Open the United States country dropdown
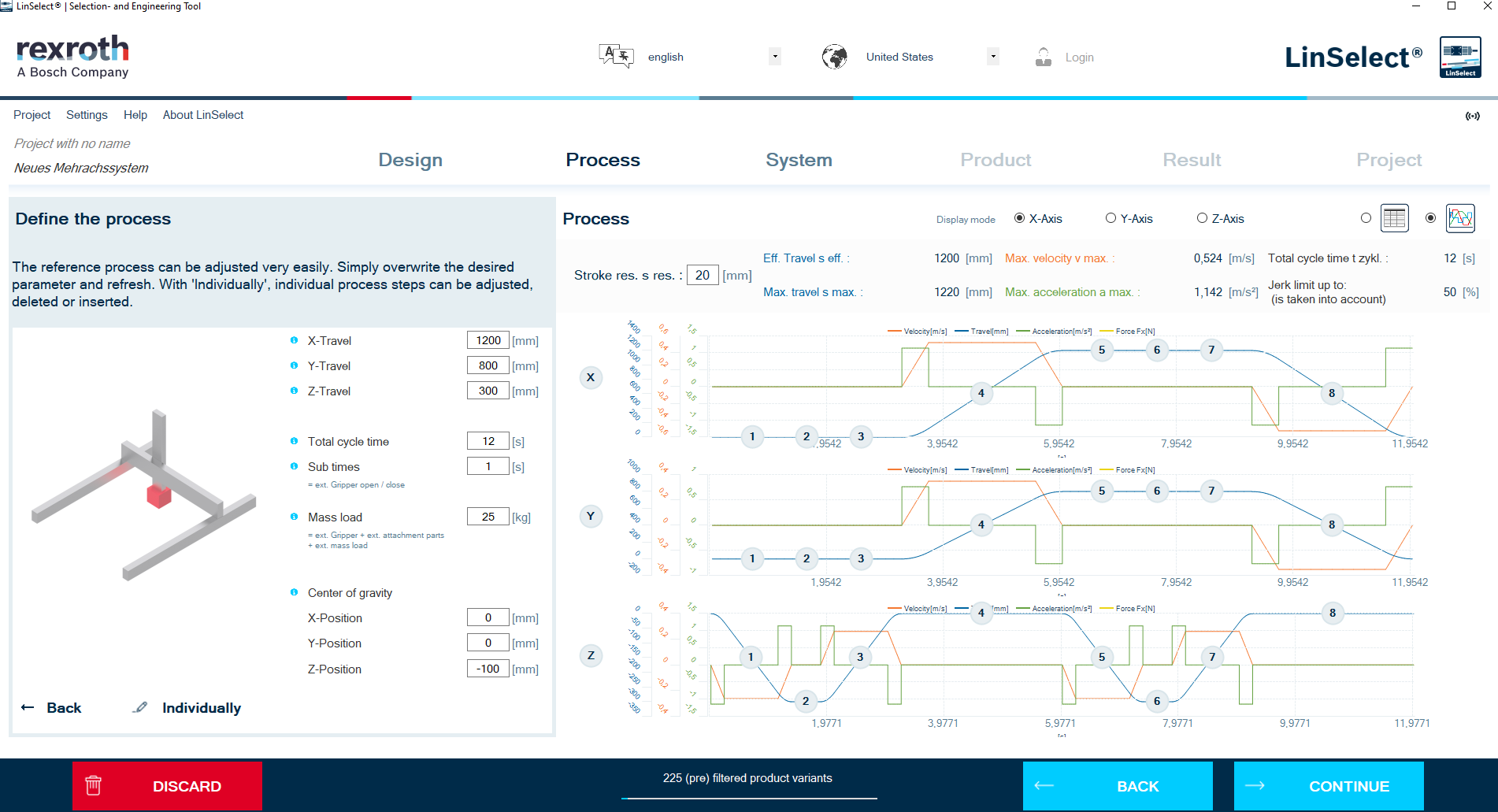The image size is (1498, 812). point(992,57)
